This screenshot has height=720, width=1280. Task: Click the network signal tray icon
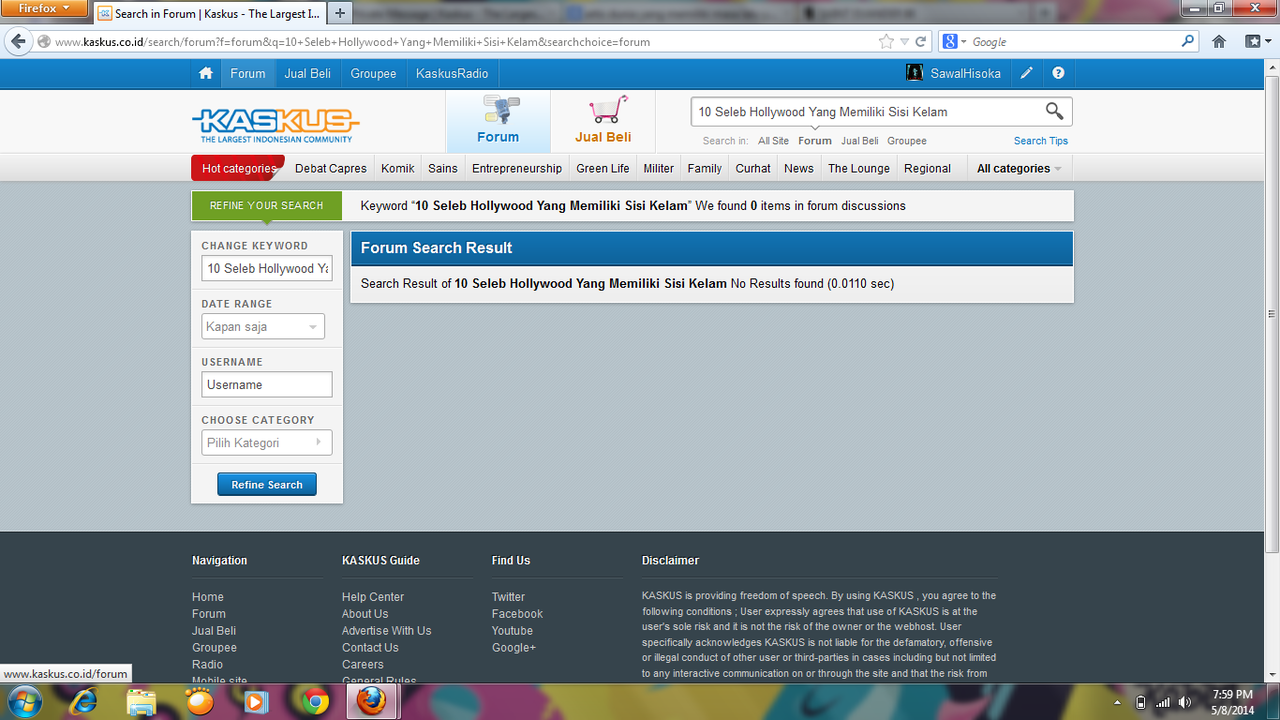[x=1163, y=702]
